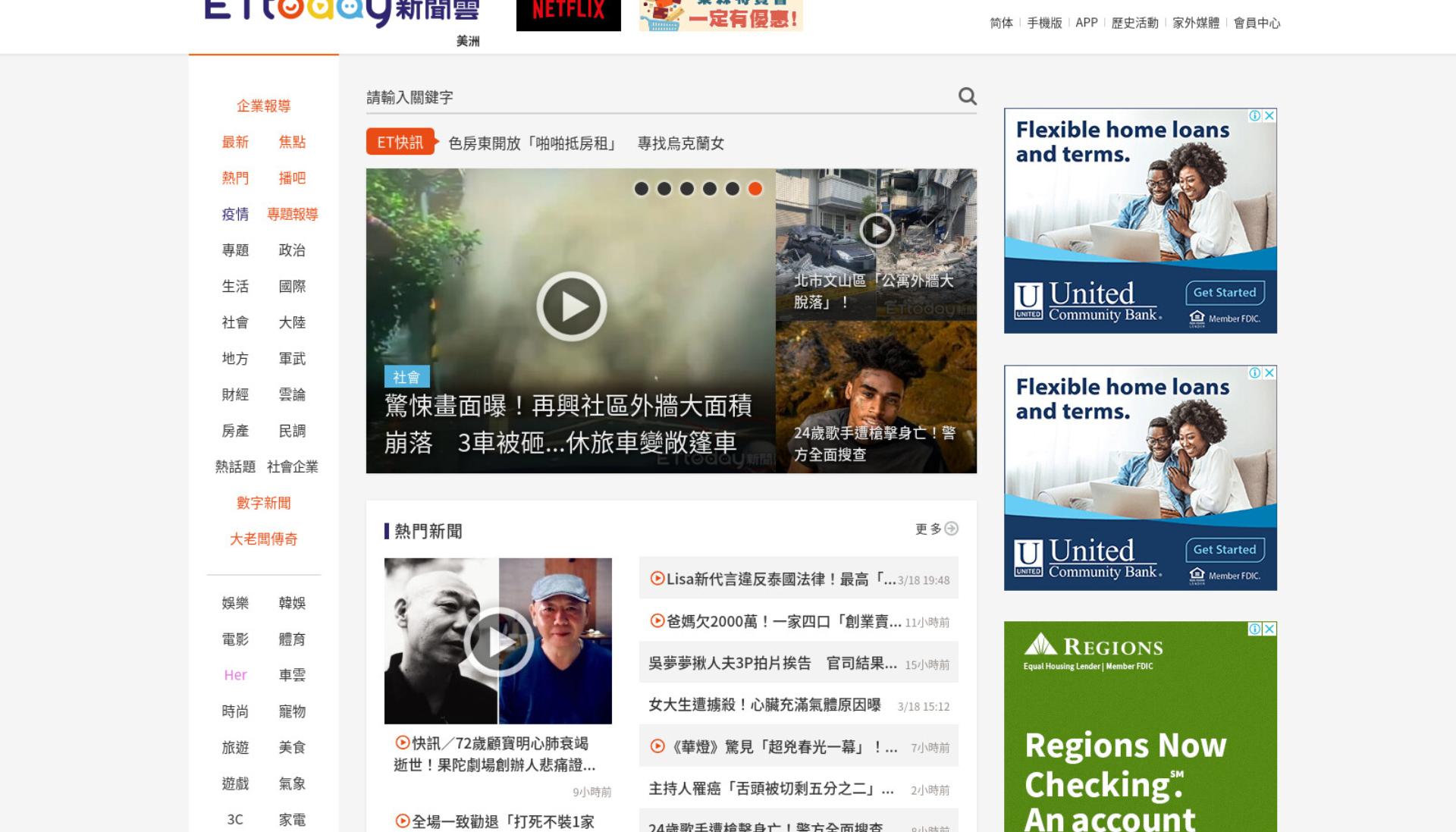Viewport: 1456px width, 832px height.
Task: Select the first carousel dot
Action: (x=641, y=189)
